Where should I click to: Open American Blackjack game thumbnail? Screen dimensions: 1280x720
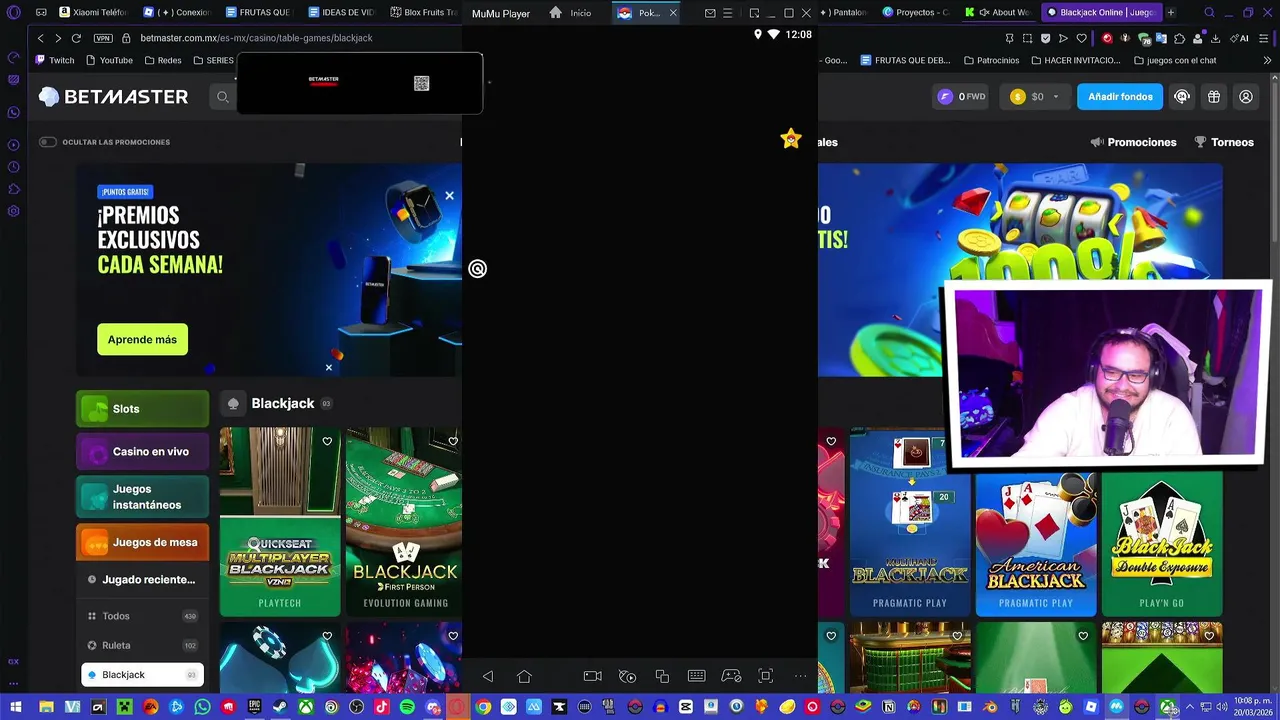(x=1035, y=544)
